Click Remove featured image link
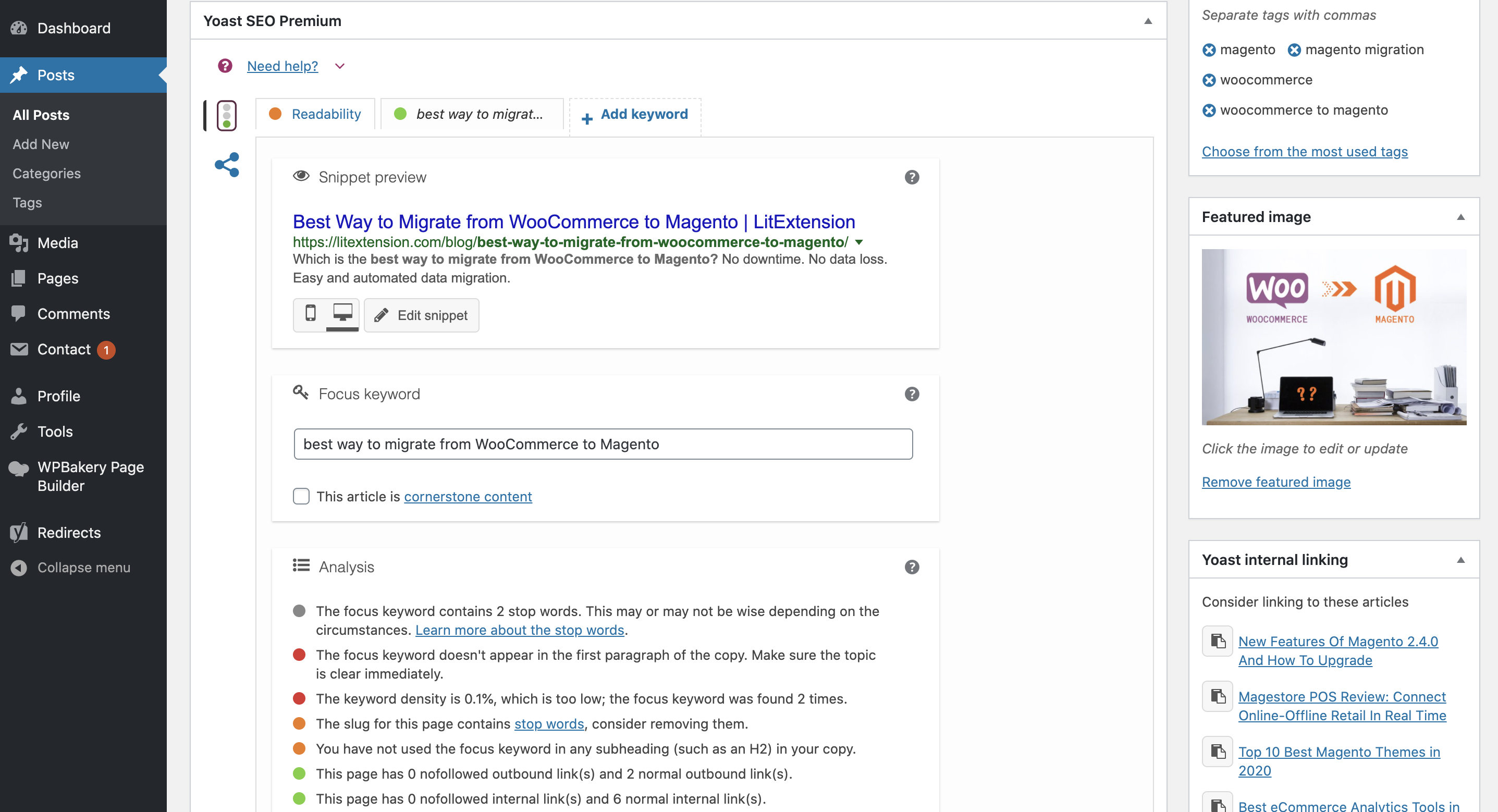The height and width of the screenshot is (812, 1498). click(1276, 482)
